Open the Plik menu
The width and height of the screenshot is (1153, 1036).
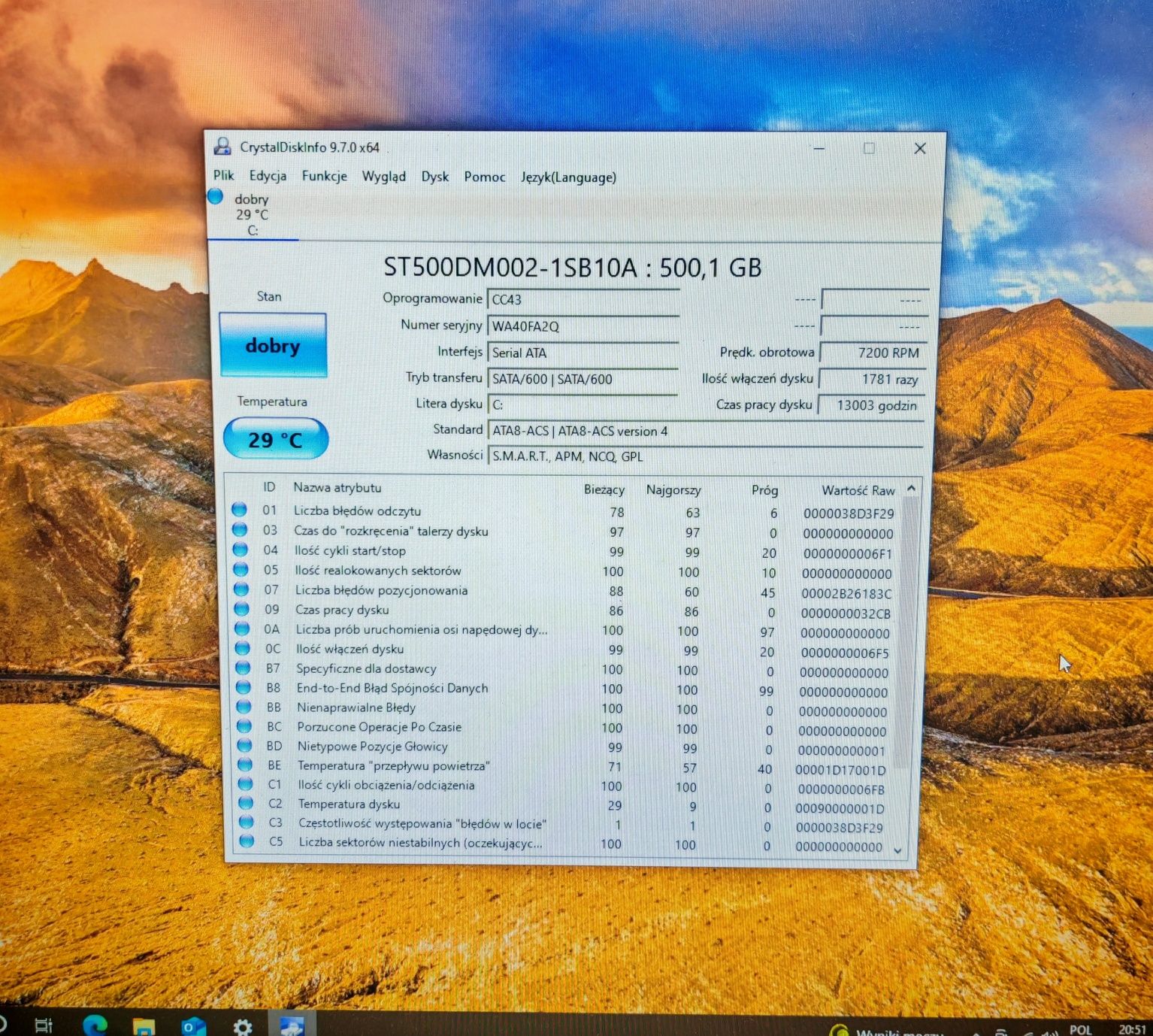(x=223, y=175)
